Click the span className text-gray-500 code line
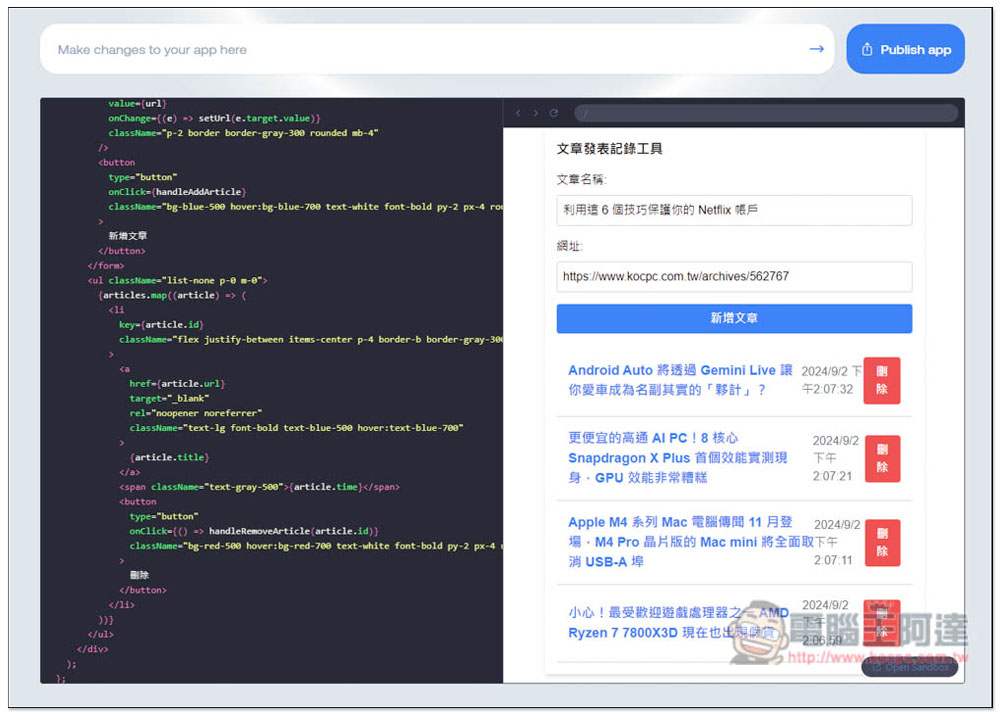Viewport: 1000px width, 716px height. (259, 487)
